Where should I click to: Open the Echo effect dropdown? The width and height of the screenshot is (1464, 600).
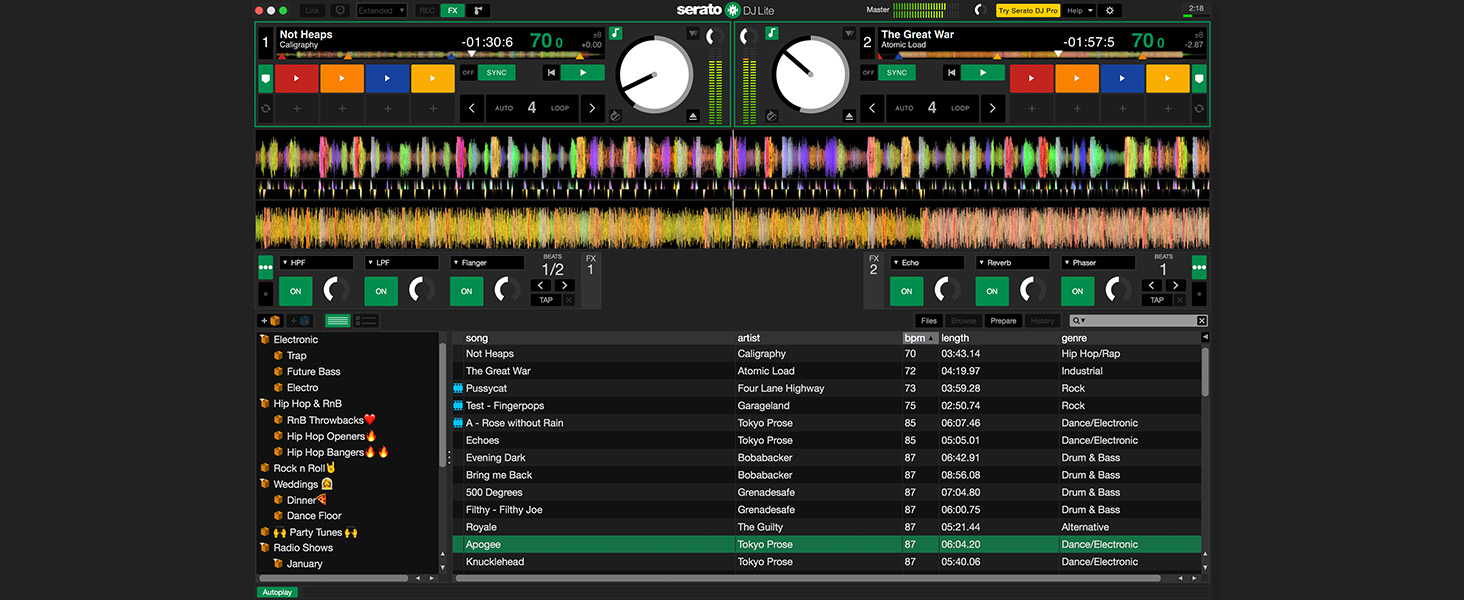(925, 263)
